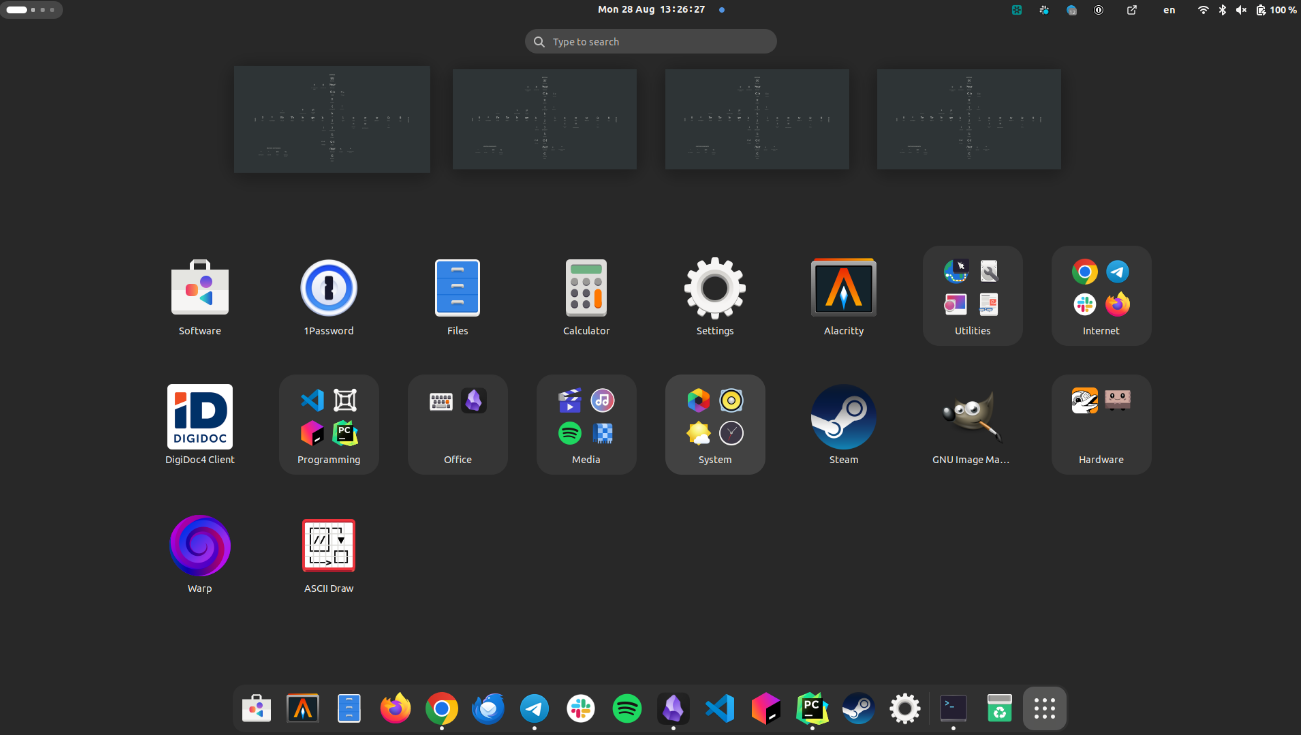Open the date and time menu
Screen dimensions: 1301x735
click(650, 10)
